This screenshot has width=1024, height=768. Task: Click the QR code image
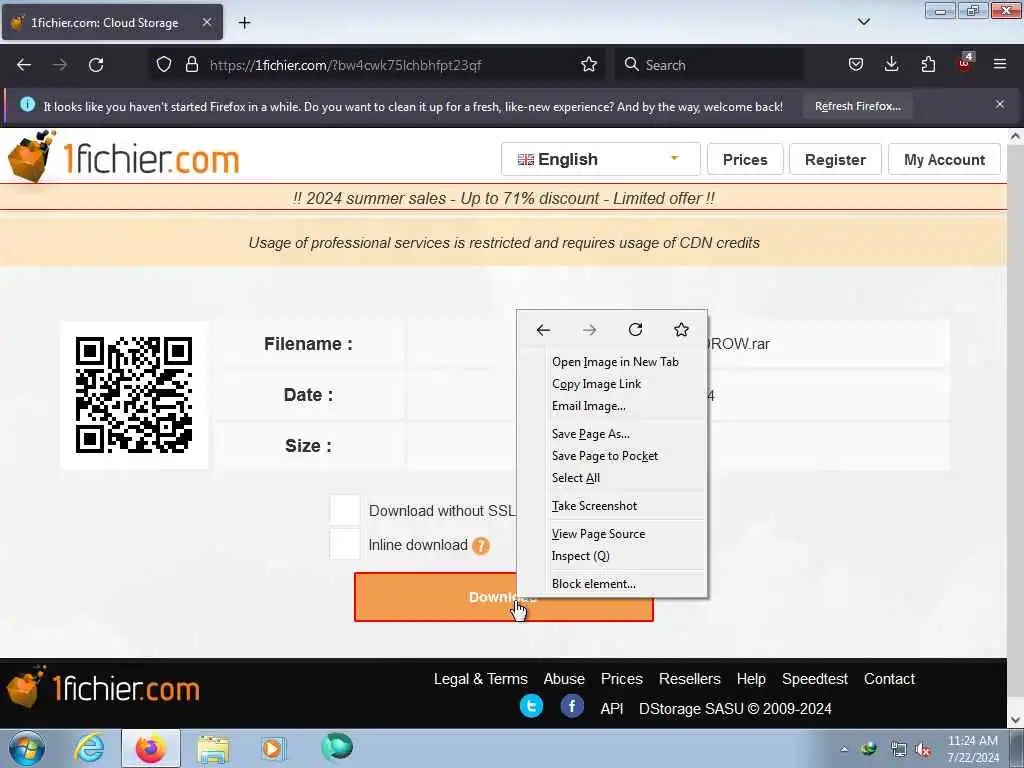[x=134, y=395]
